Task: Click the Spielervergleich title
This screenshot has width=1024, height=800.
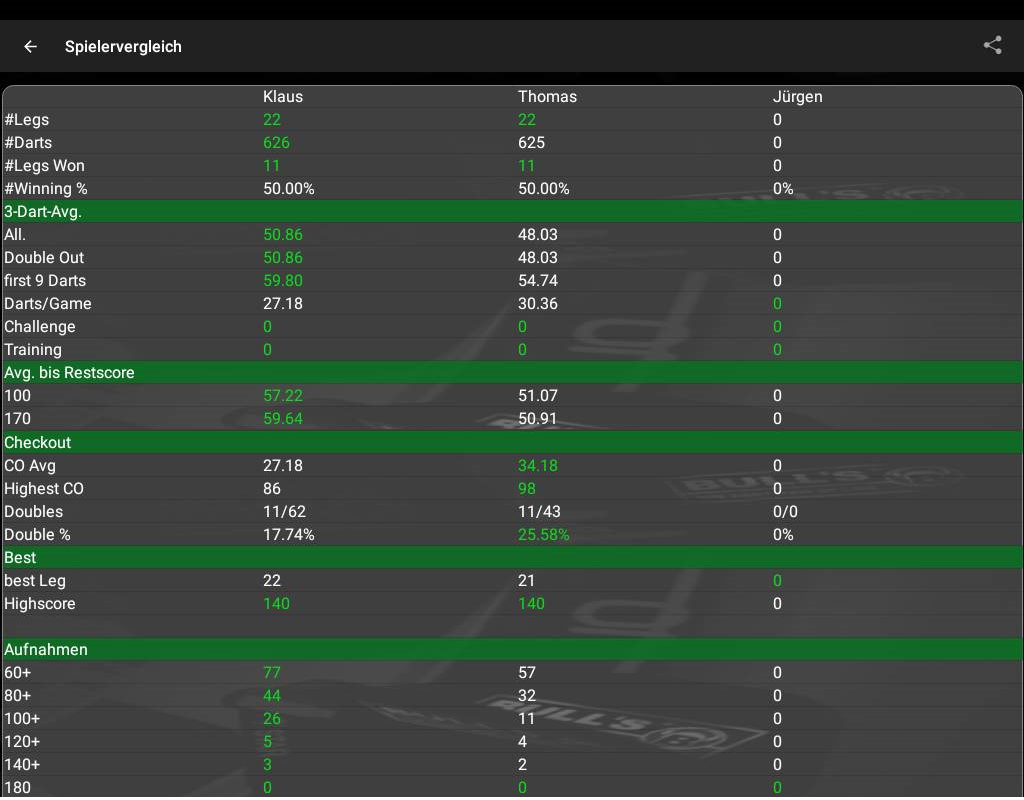Action: [123, 46]
